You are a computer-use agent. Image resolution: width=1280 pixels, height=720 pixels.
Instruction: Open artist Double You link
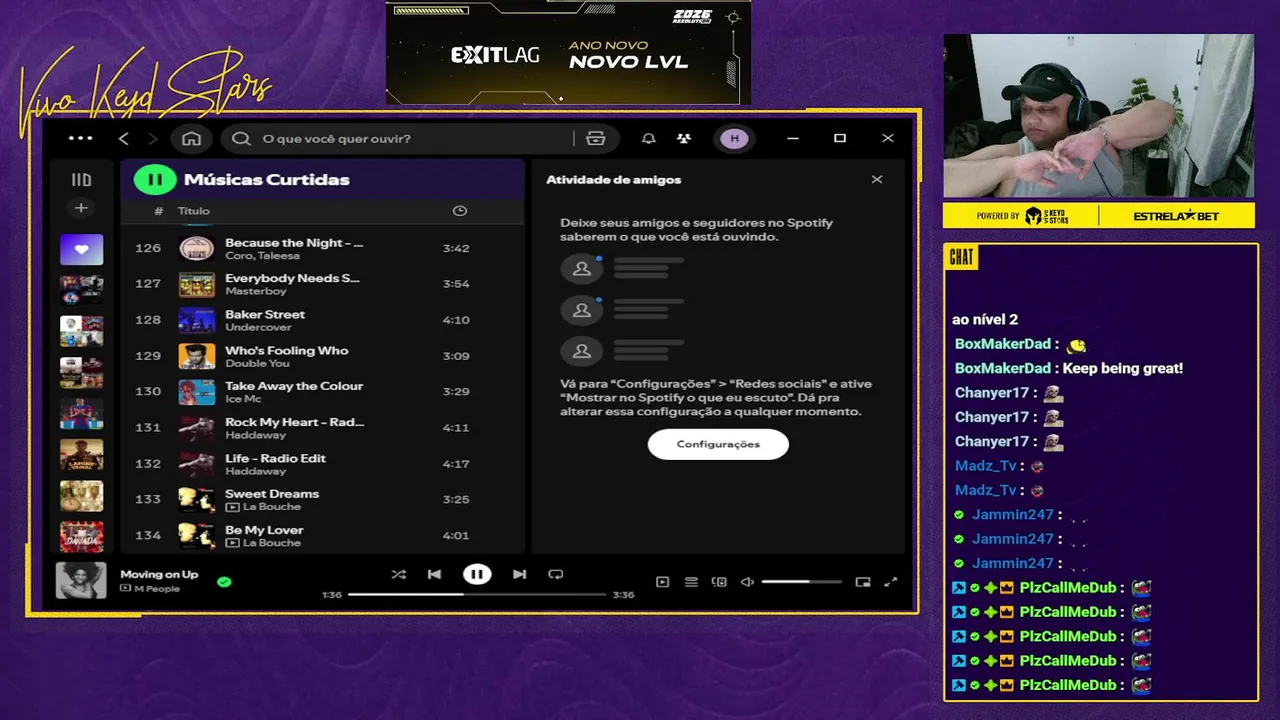(257, 363)
